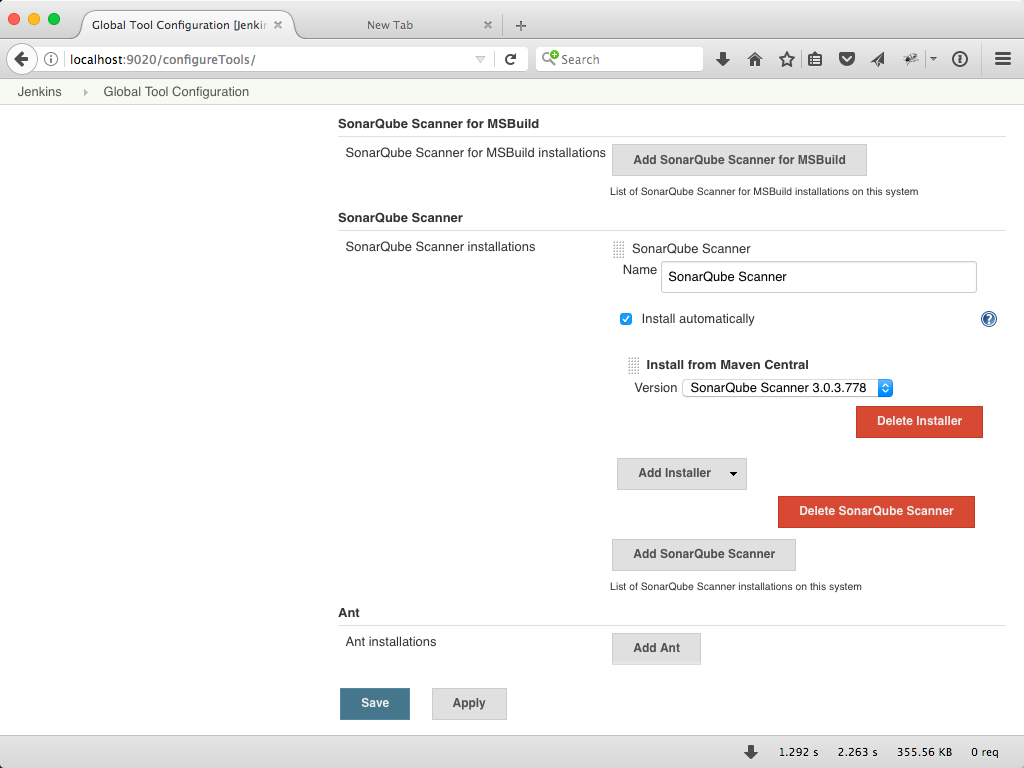The height and width of the screenshot is (768, 1024).
Task: Open dropdown arrow next to bug extension
Action: (933, 59)
